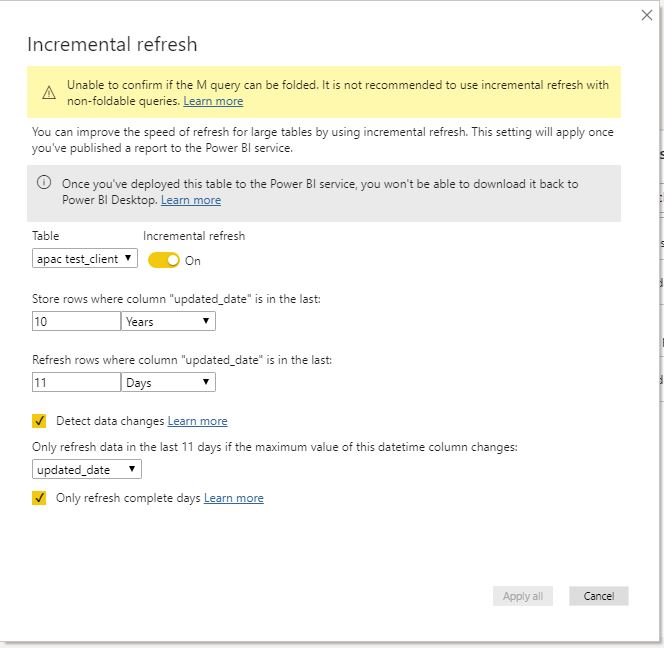Click the 'Only refresh data in the last 11 days' text
664x648 pixels.
pos(275,447)
